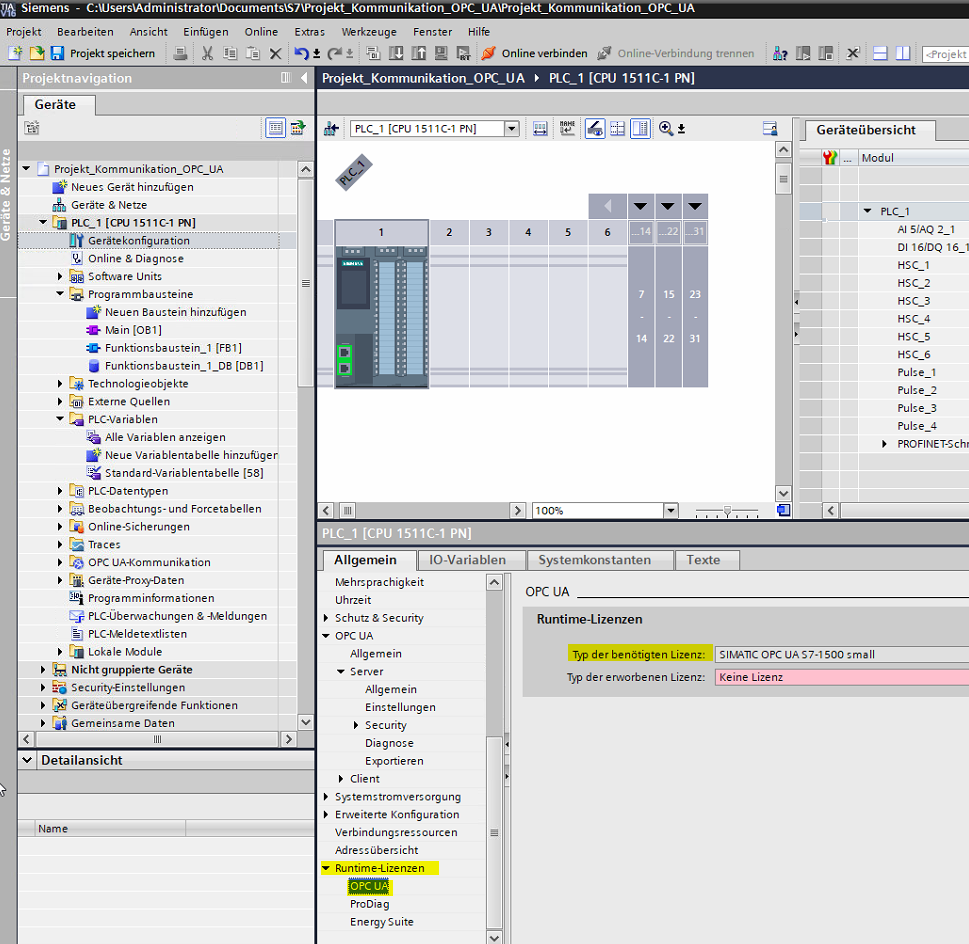
Task: Cut selection with the scissors icon
Action: click(208, 54)
